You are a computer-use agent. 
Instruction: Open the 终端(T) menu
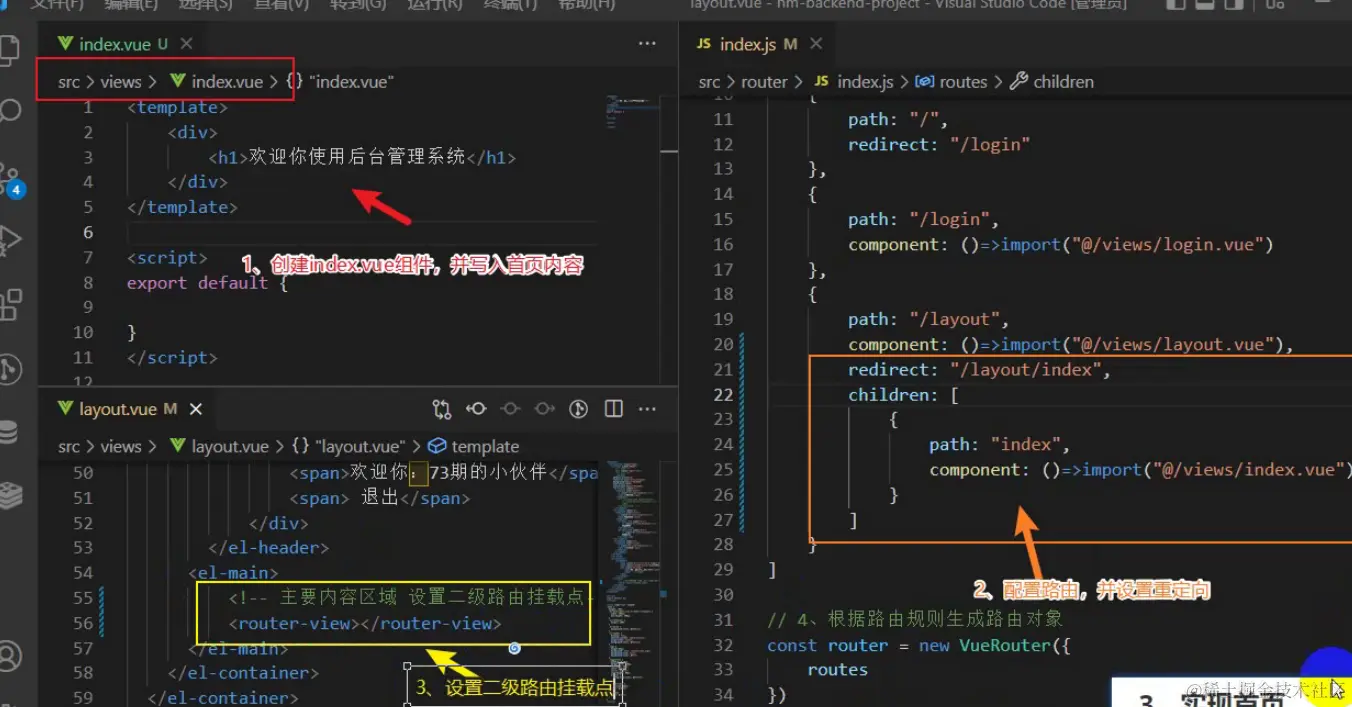[511, 4]
